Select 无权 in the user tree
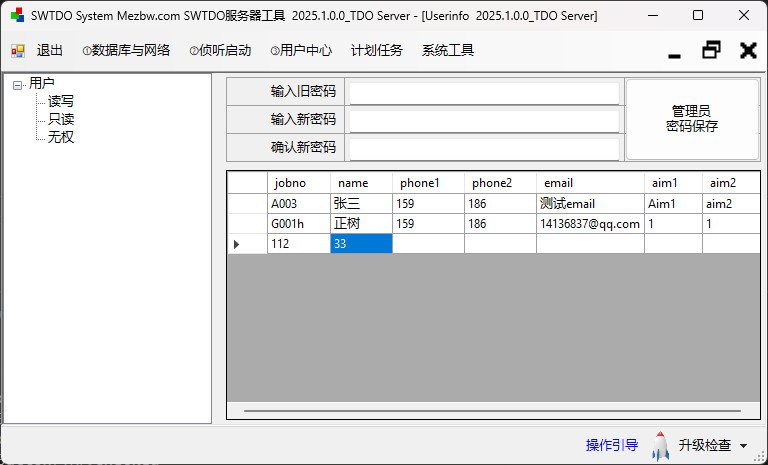Screen dimensions: 768x465 point(61,137)
